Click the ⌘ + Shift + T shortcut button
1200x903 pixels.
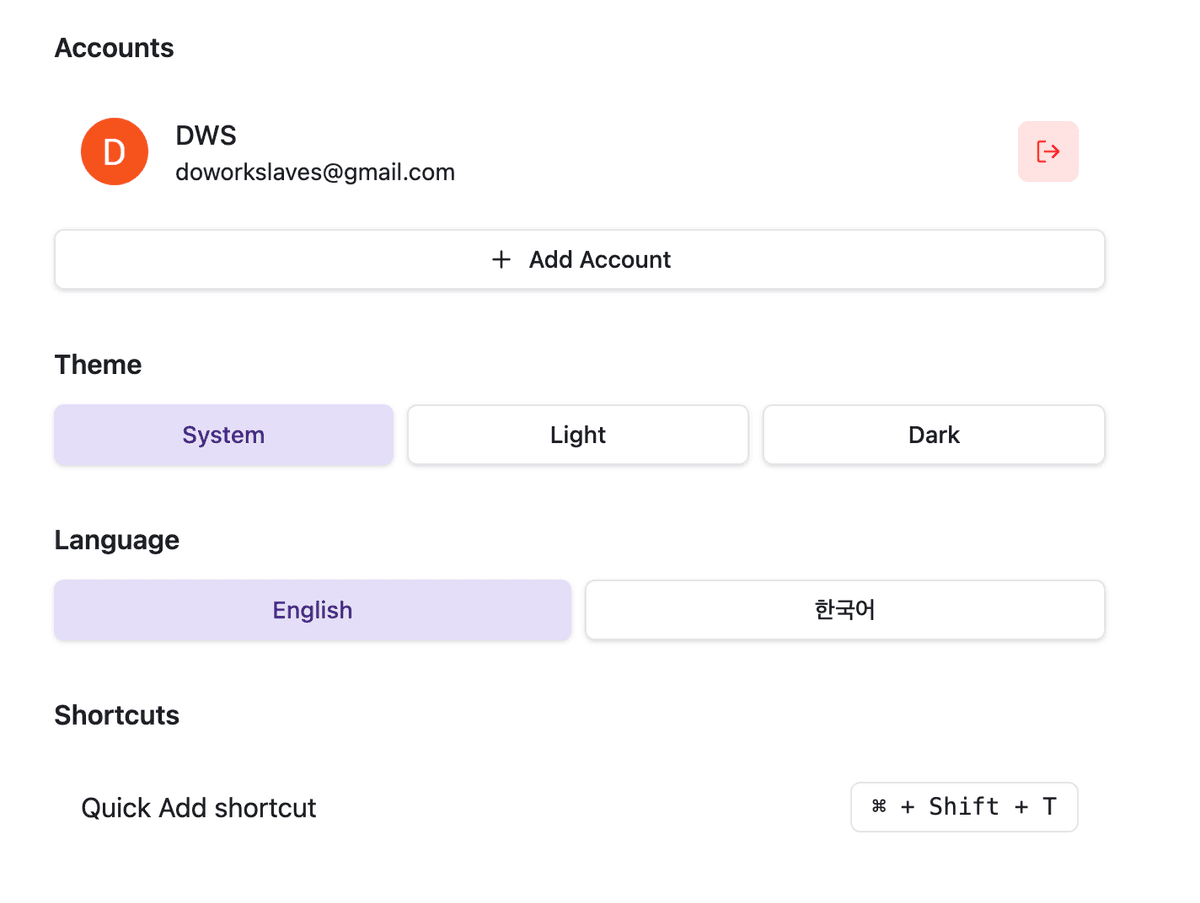click(963, 806)
